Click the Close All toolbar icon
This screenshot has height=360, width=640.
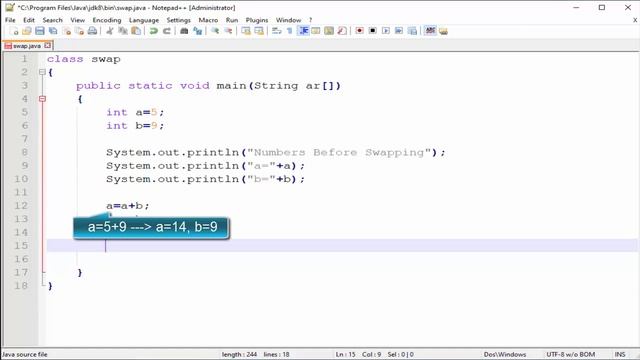[x=80, y=31]
